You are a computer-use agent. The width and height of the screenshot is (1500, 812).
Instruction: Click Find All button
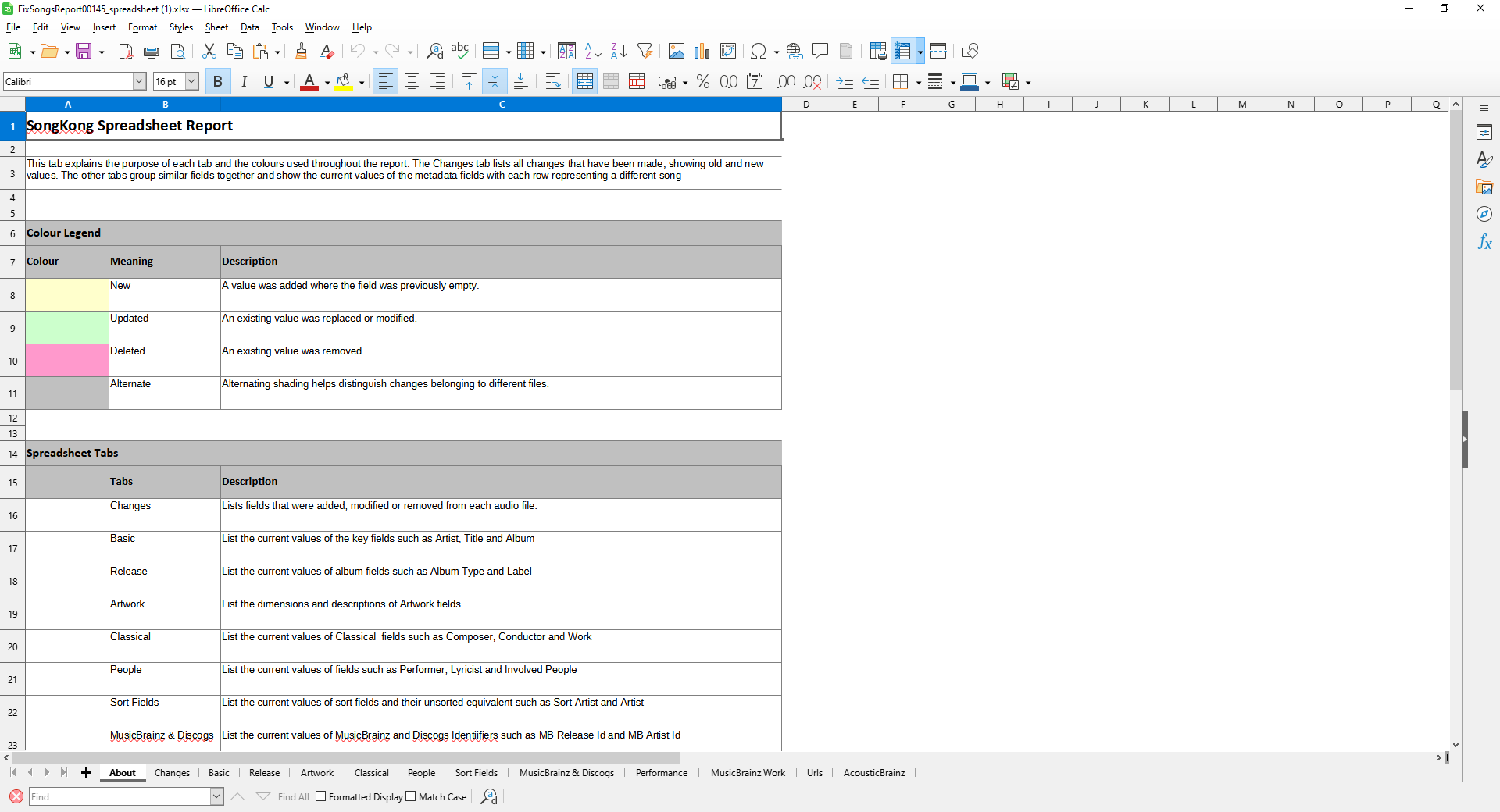click(x=293, y=796)
